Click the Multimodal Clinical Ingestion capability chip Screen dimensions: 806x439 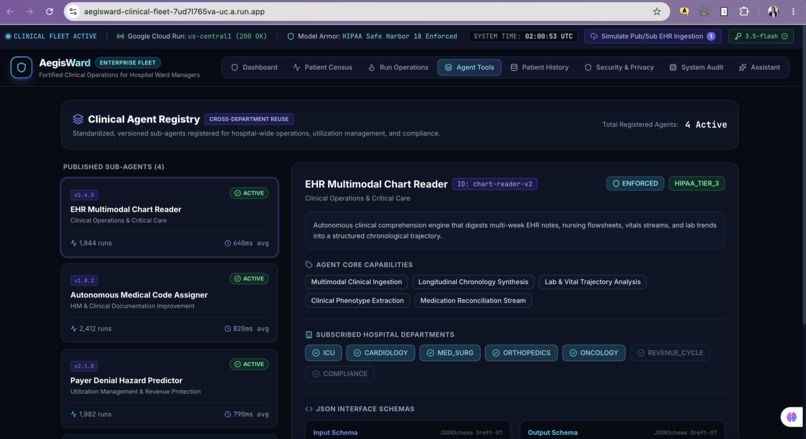point(356,282)
